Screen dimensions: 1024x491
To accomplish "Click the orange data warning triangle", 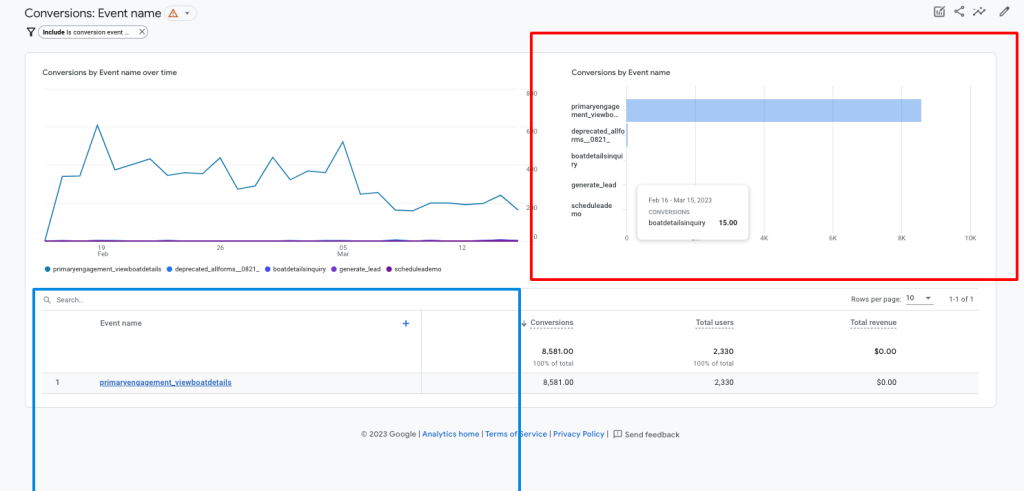I will 173,13.
